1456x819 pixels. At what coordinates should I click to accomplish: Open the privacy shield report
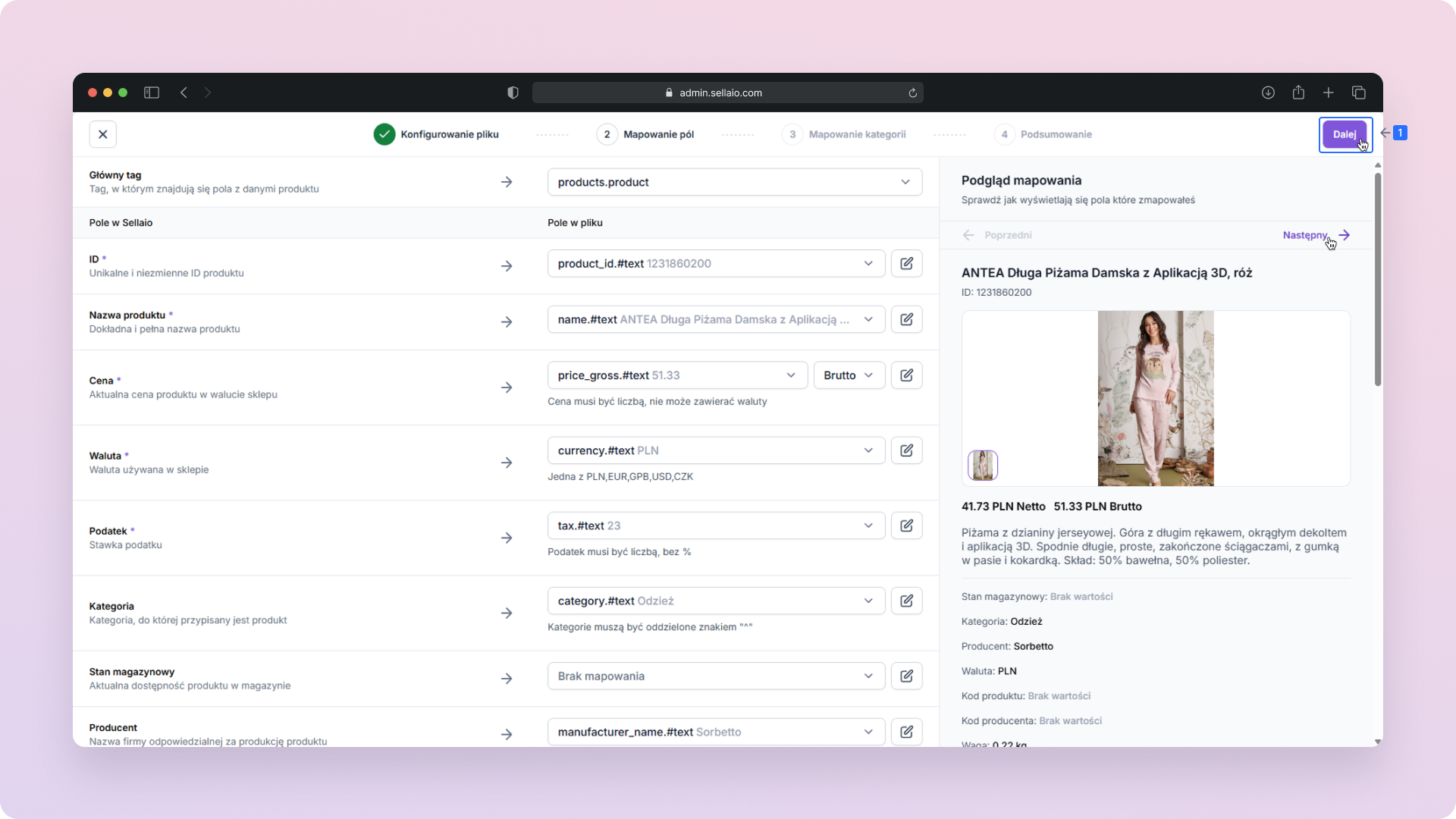[513, 93]
